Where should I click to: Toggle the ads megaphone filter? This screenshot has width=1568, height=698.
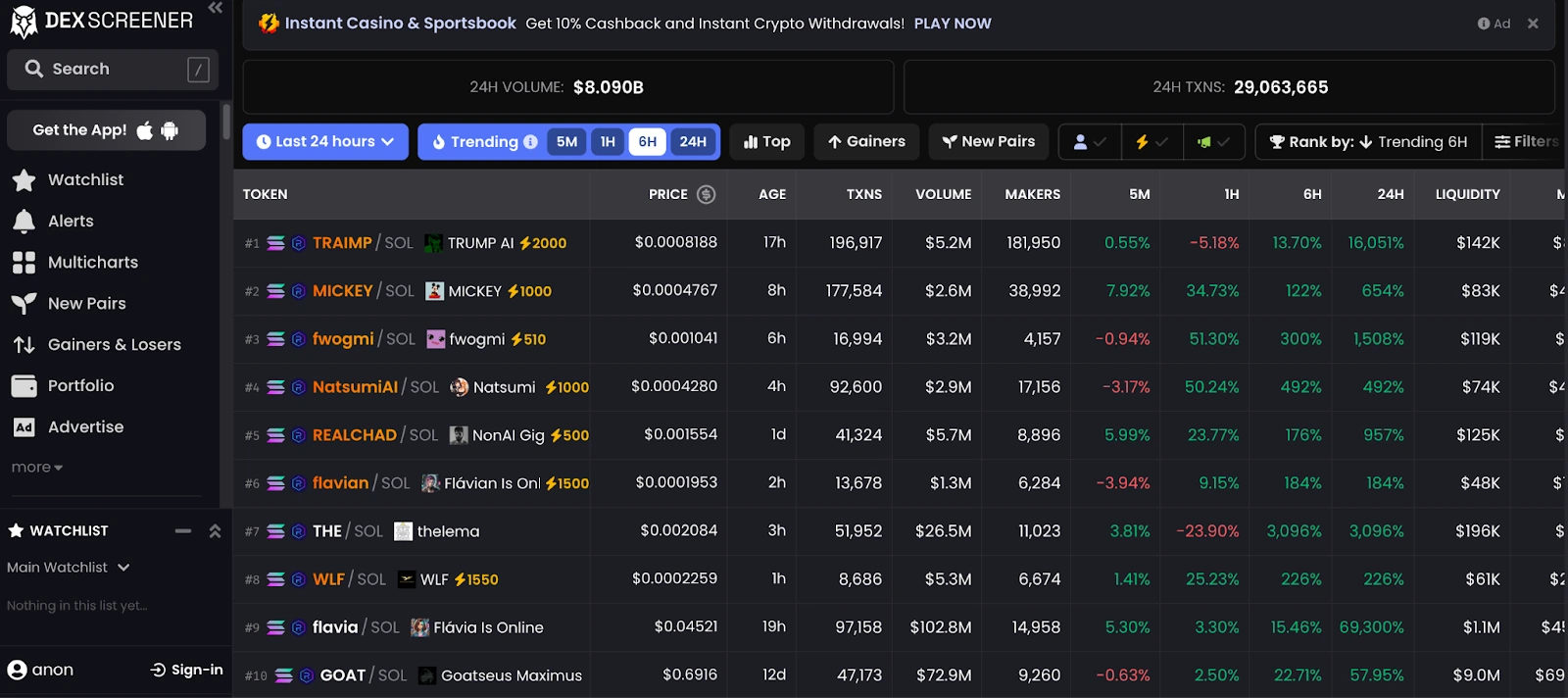point(1213,142)
